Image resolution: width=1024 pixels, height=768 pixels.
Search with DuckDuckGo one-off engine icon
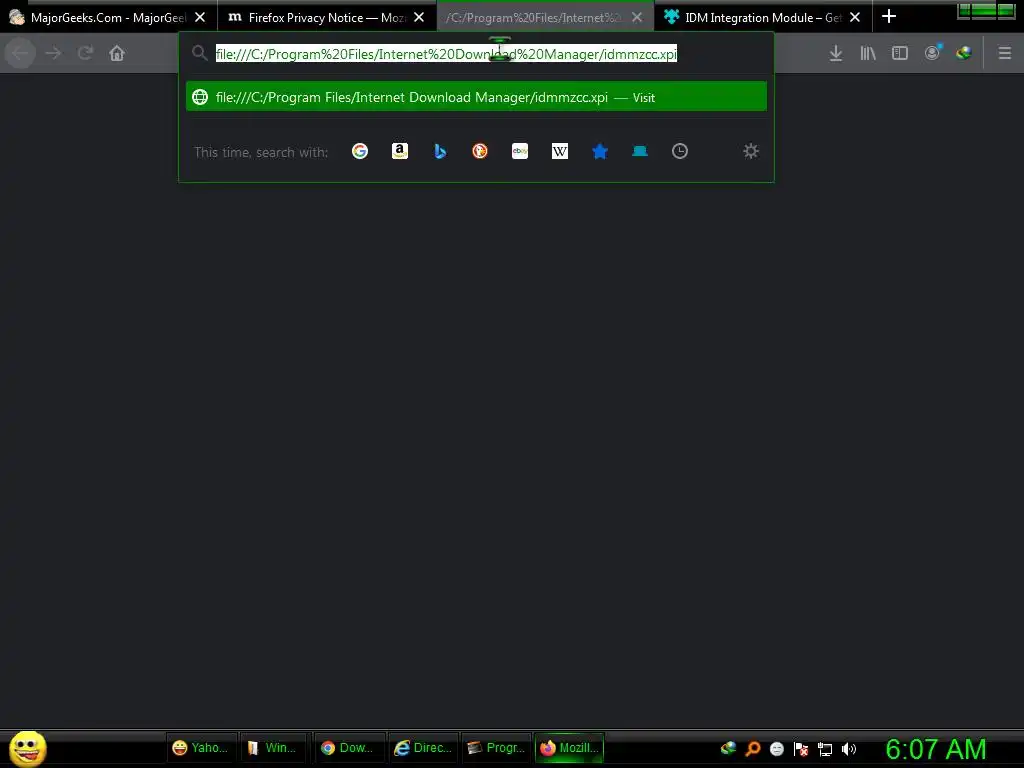[480, 152]
